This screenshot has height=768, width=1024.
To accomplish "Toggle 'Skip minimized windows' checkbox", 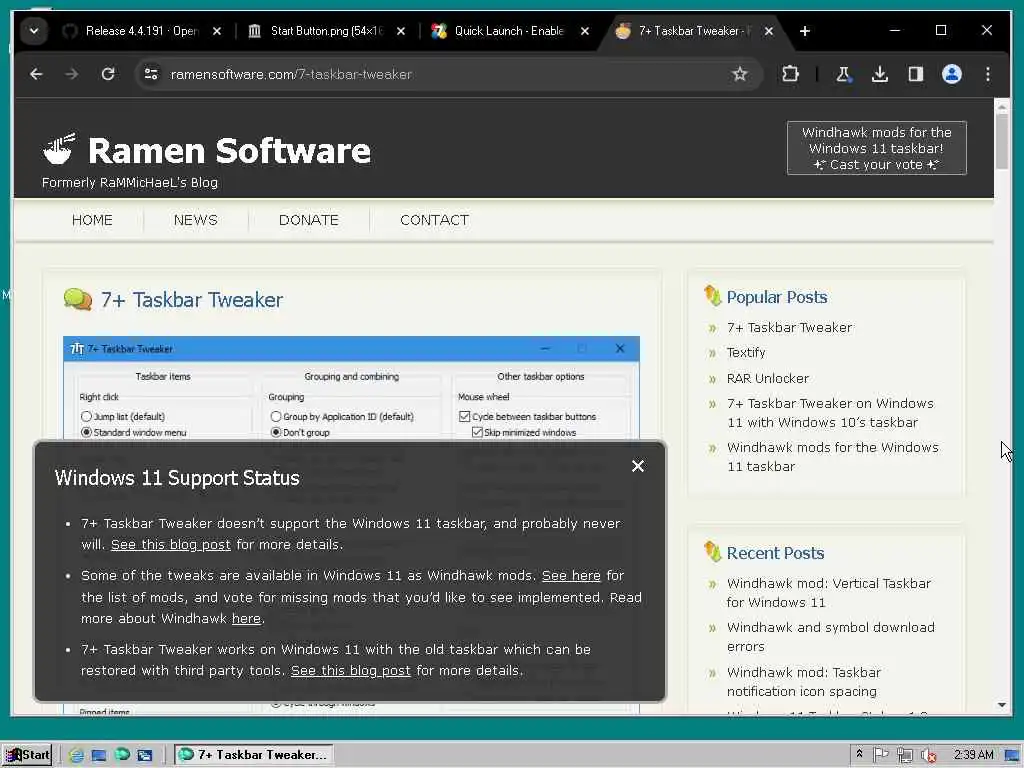I will pos(477,432).
